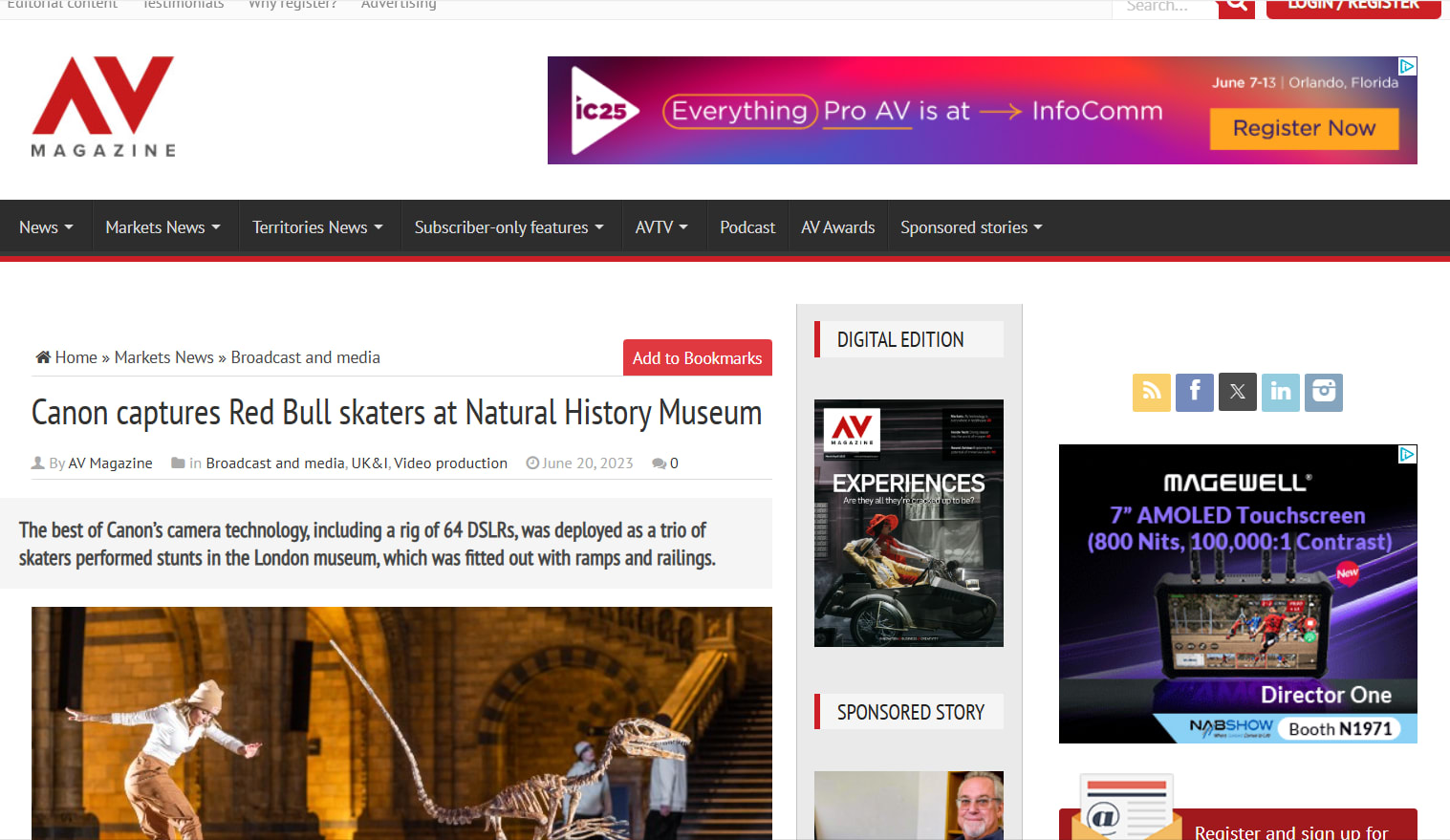Click into the Search input field
Screen dimensions: 1450x840
pos(1163,7)
